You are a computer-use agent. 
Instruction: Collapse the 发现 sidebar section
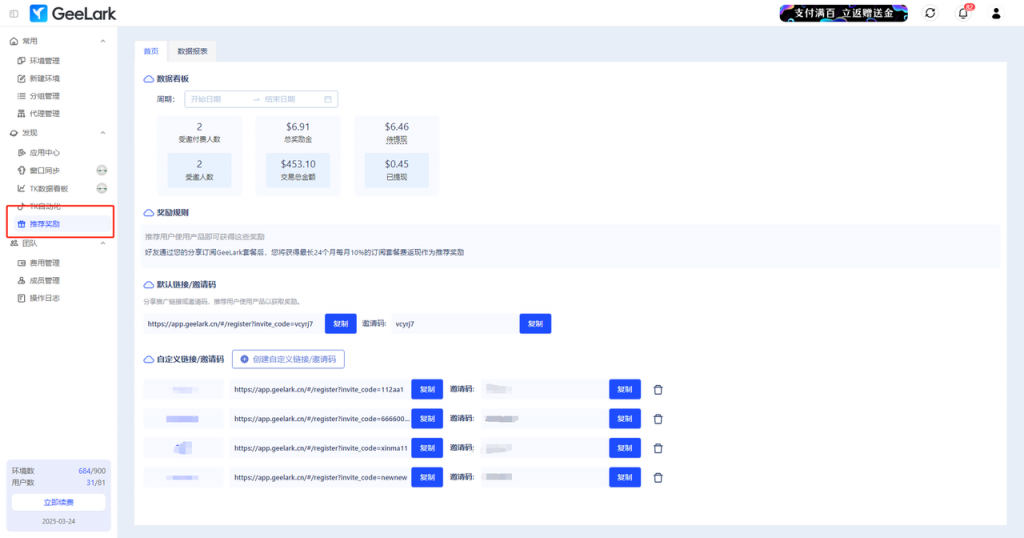click(103, 132)
